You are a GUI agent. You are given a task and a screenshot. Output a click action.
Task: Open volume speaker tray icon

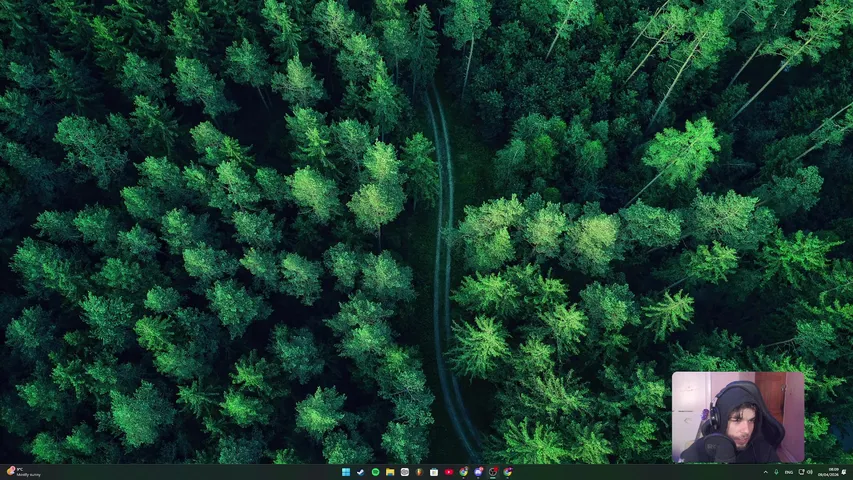[x=809, y=472]
